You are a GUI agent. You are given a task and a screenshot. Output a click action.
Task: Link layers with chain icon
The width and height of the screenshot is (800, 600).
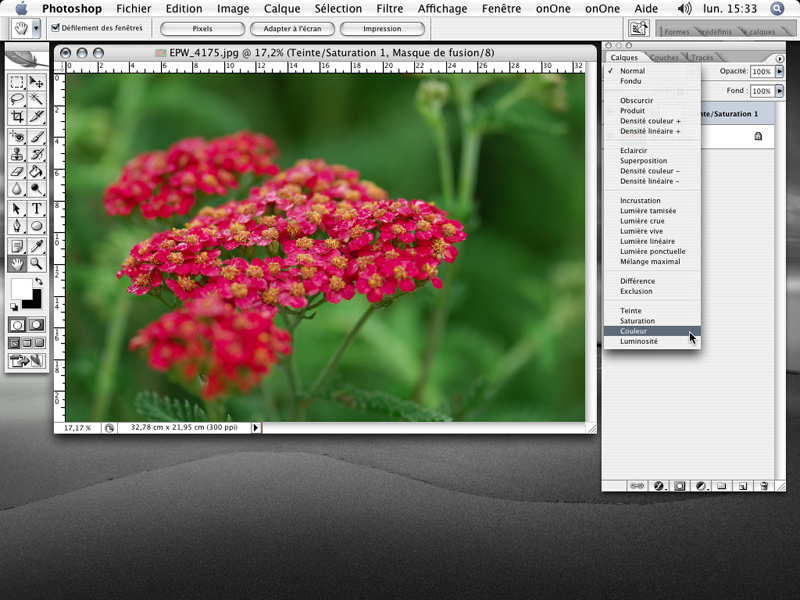(x=637, y=486)
